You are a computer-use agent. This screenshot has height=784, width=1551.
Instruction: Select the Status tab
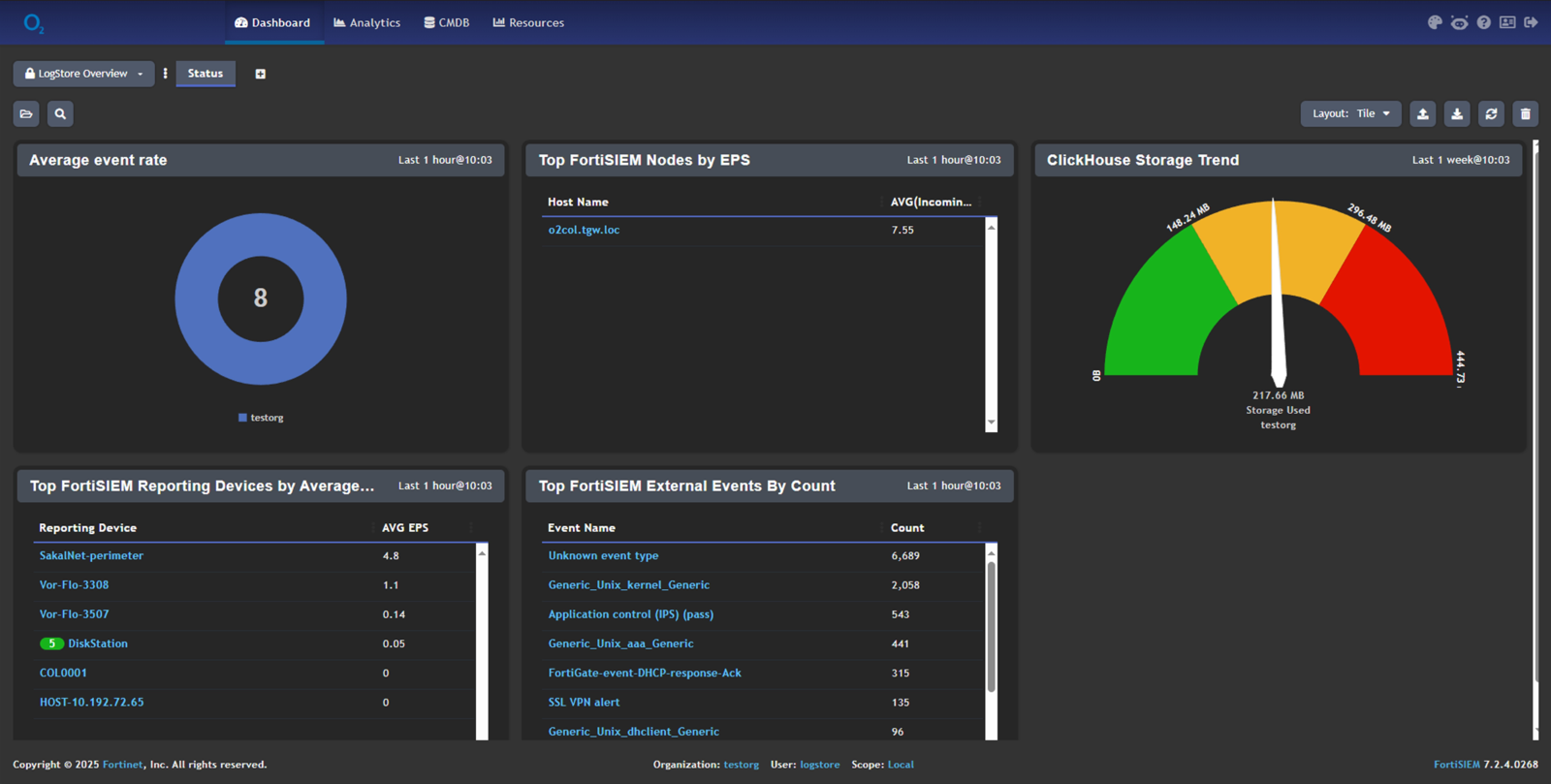click(206, 74)
